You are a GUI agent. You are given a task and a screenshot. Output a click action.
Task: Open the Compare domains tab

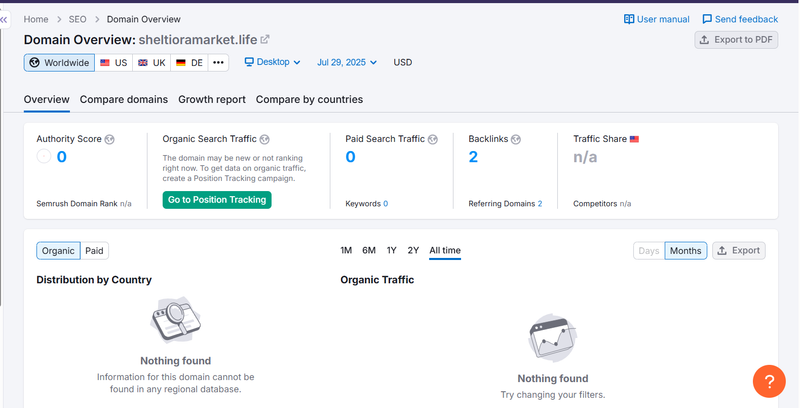tap(124, 99)
